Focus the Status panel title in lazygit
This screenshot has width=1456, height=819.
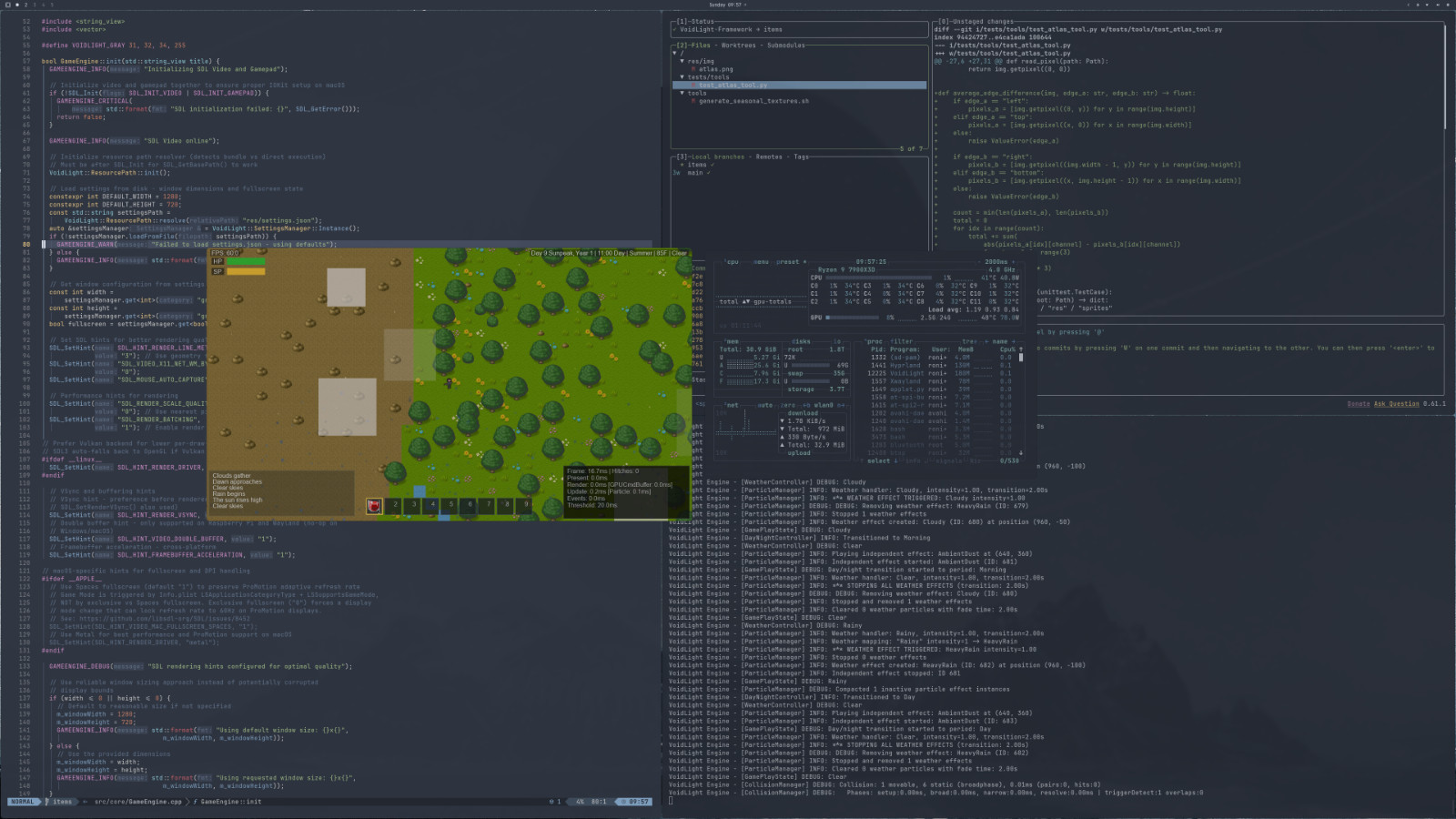pos(703,21)
